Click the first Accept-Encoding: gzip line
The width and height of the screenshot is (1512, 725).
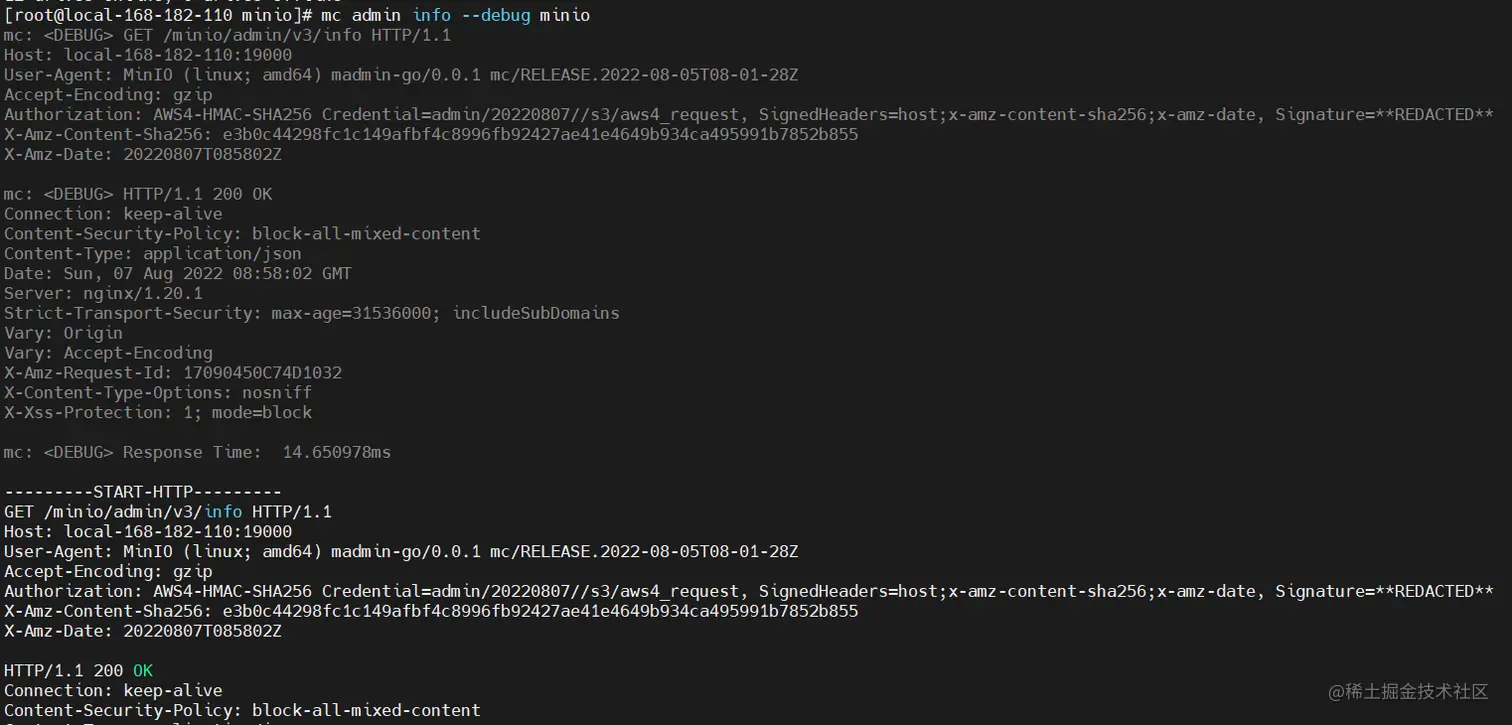108,95
